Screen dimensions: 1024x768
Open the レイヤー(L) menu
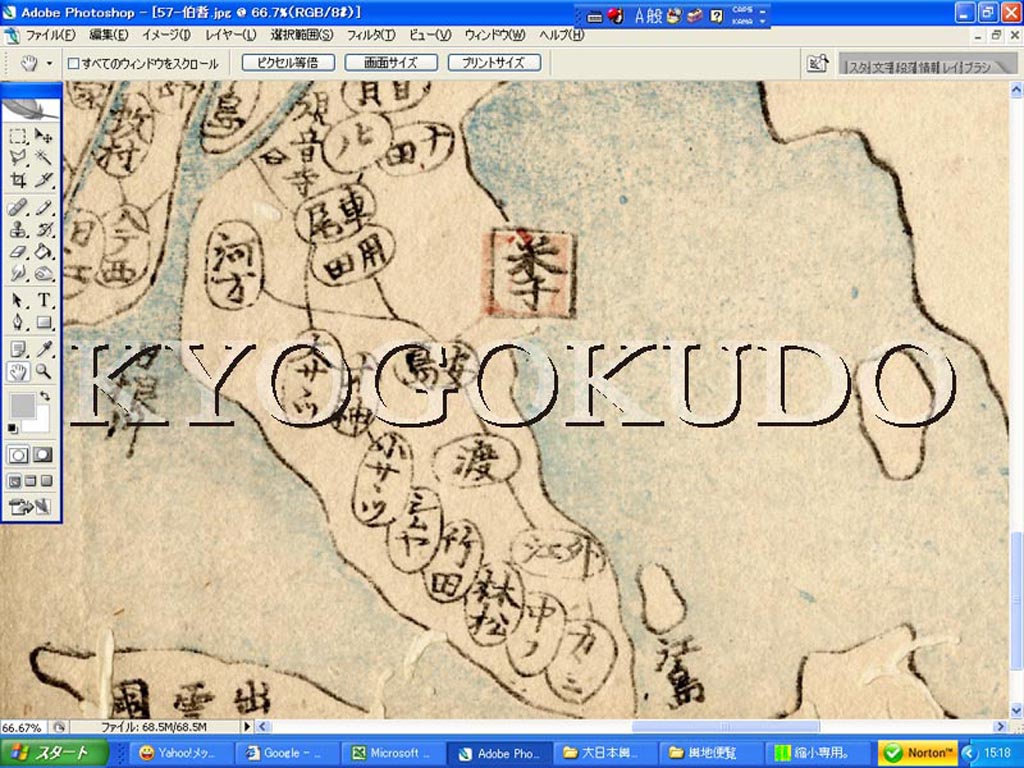pyautogui.click(x=231, y=35)
